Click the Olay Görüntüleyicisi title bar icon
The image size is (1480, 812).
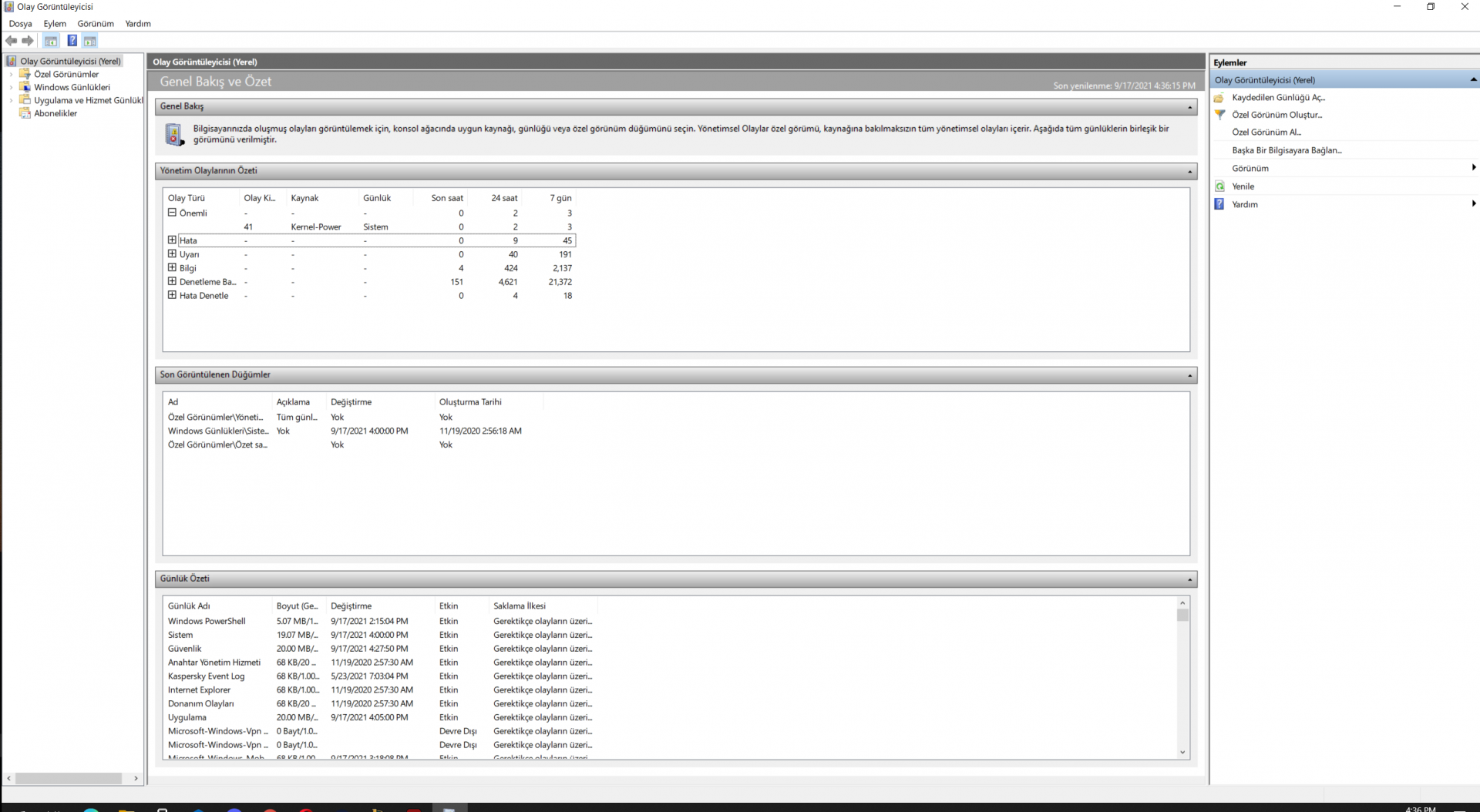[8, 7]
